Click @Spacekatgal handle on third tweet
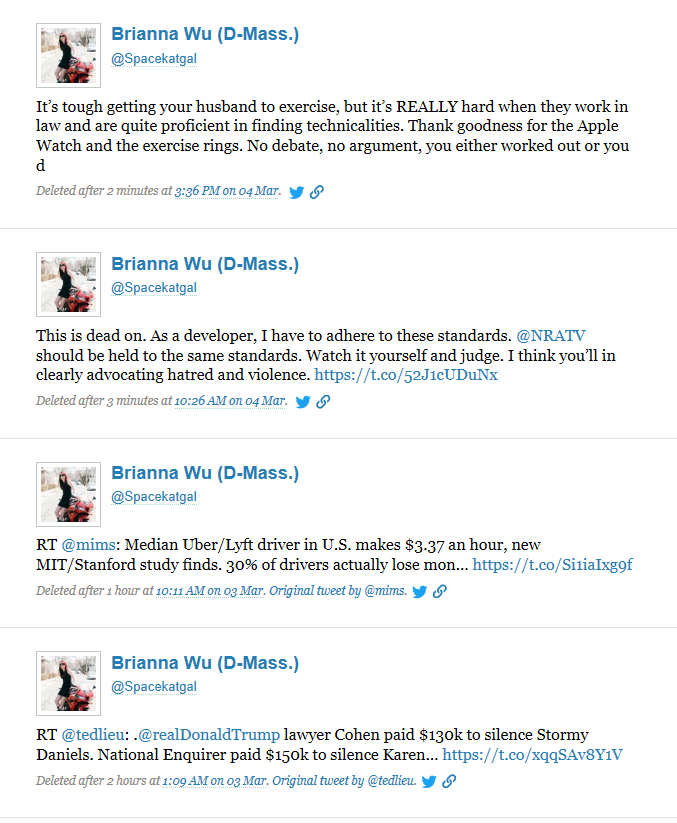 click(x=154, y=497)
